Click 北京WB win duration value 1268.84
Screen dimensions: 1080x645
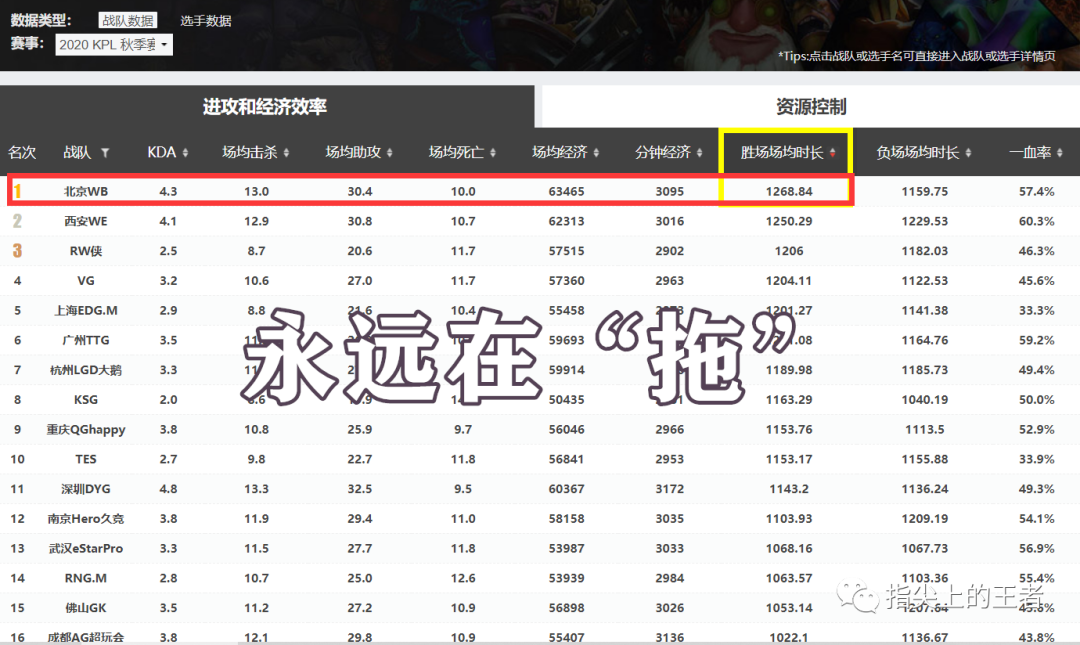click(x=789, y=192)
